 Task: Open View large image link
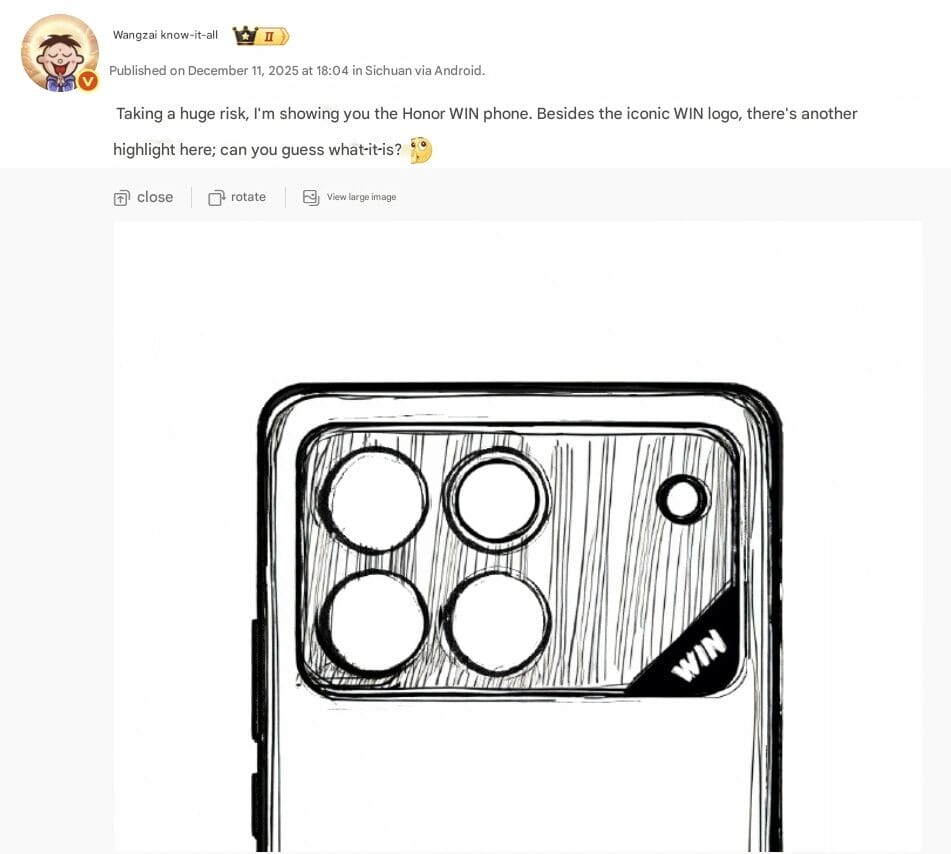(x=349, y=197)
